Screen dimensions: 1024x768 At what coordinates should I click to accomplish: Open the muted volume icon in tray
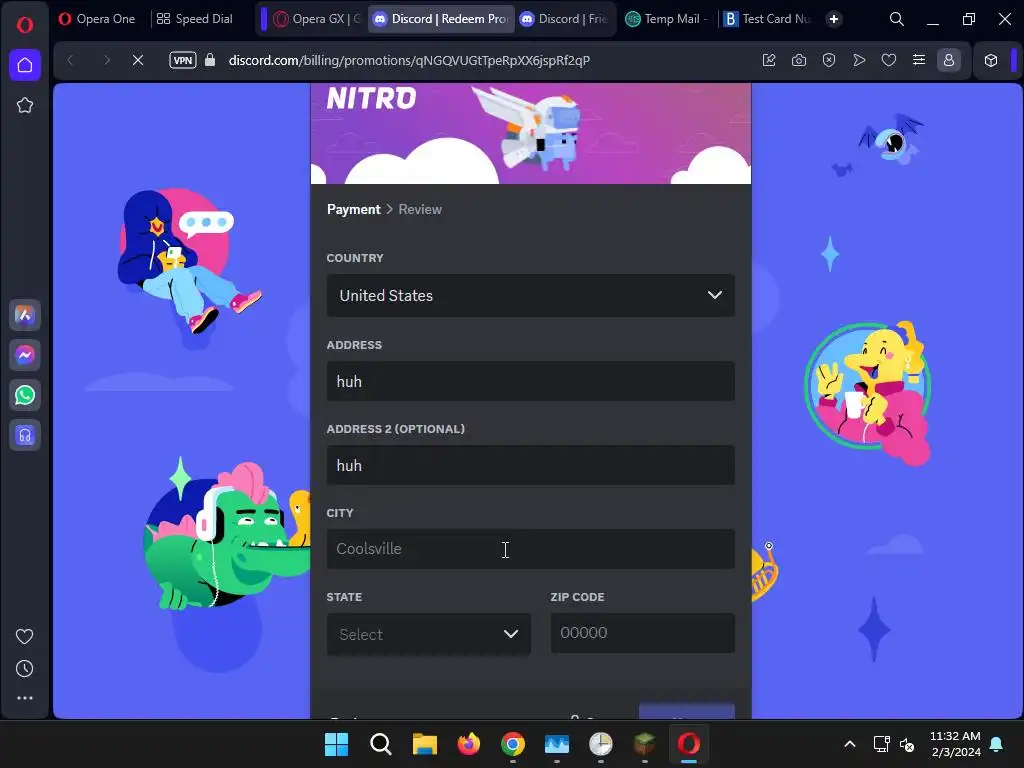906,744
